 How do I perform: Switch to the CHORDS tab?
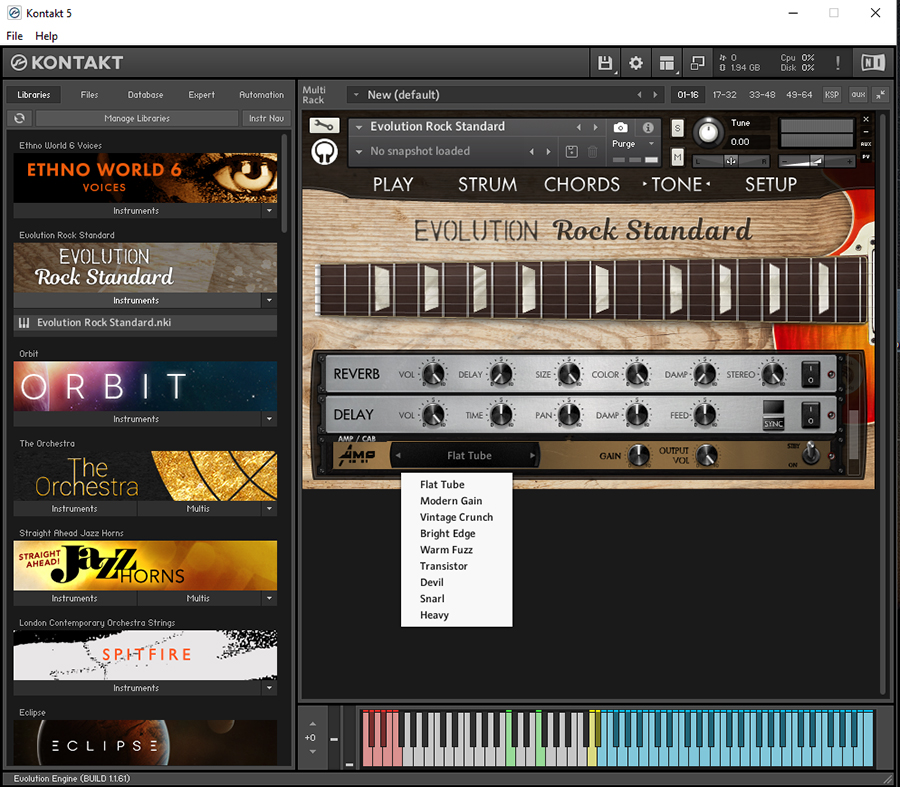581,184
